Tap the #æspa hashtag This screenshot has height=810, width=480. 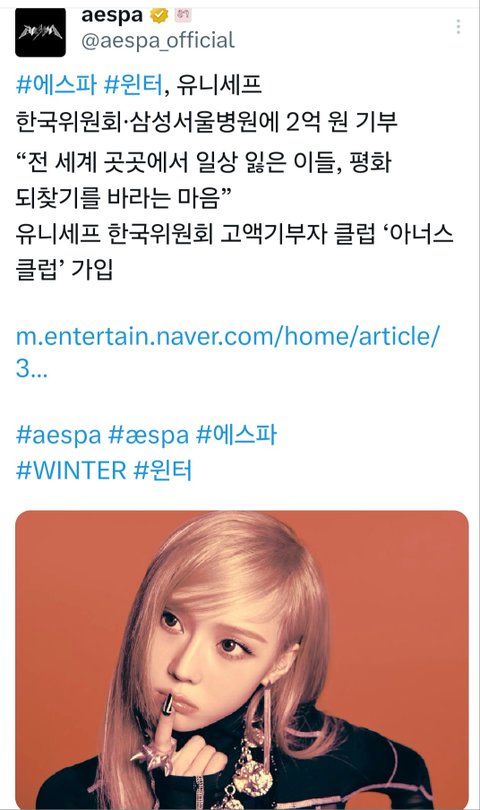pyautogui.click(x=149, y=435)
